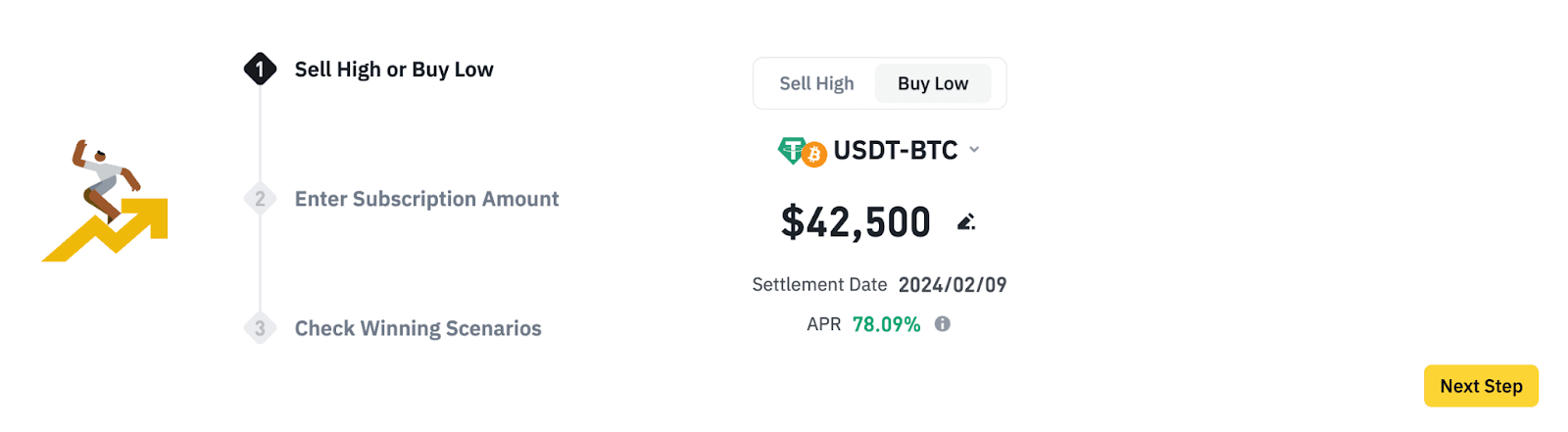Jump to Check Winning Scenarios step
The height and width of the screenshot is (432, 1568).
(x=417, y=328)
